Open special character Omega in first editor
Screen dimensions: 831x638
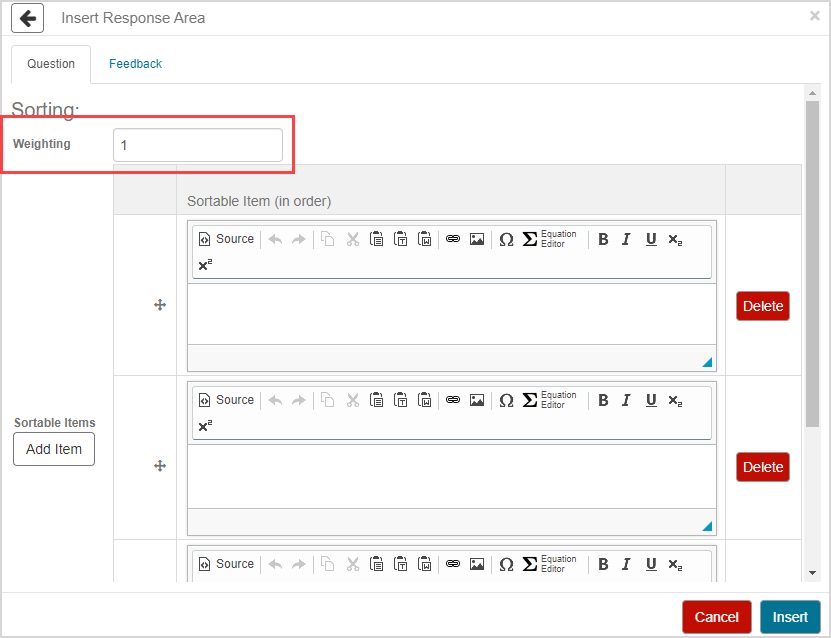506,239
